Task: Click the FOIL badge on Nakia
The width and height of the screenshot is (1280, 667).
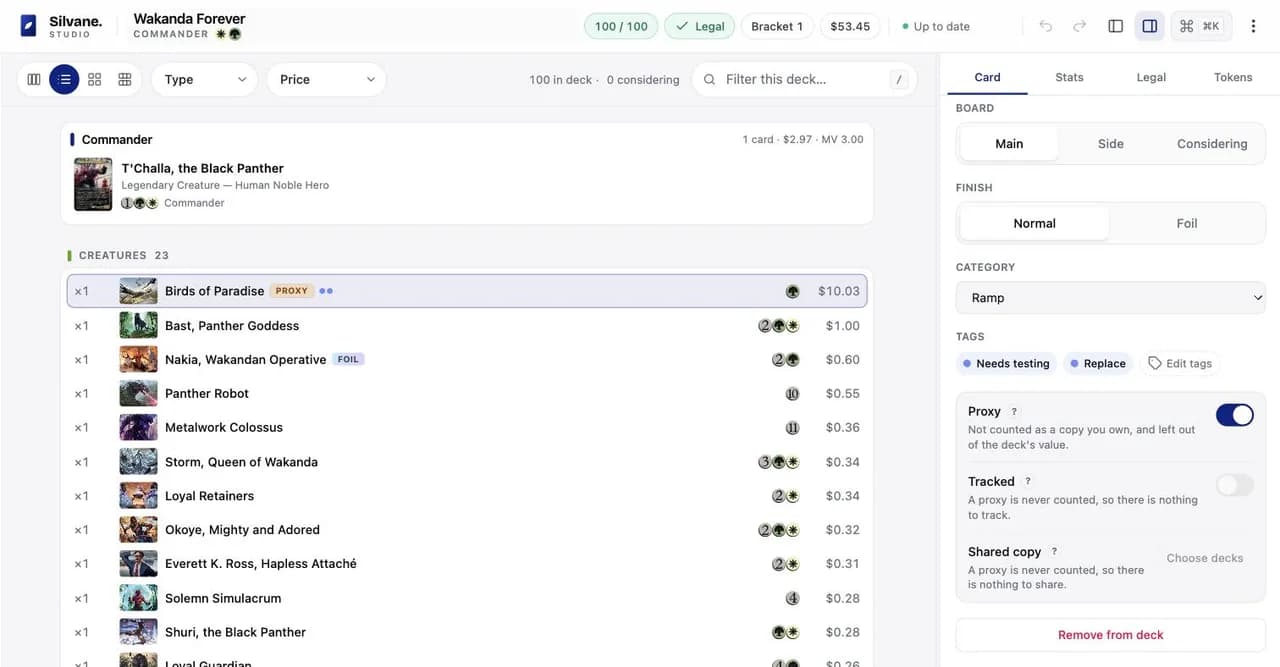Action: (348, 359)
